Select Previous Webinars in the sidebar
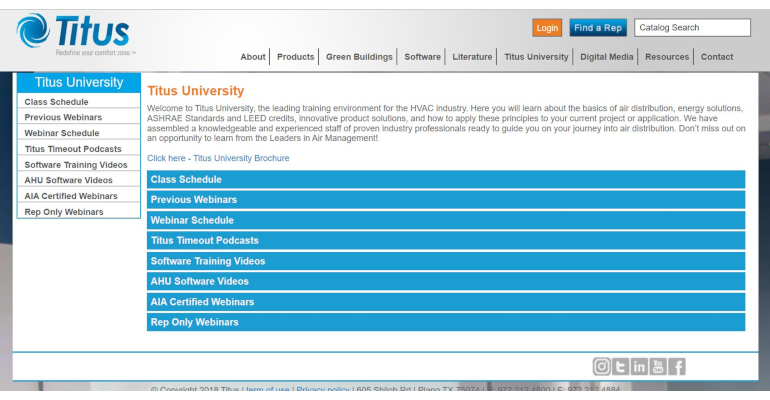770x400 pixels. point(79,117)
